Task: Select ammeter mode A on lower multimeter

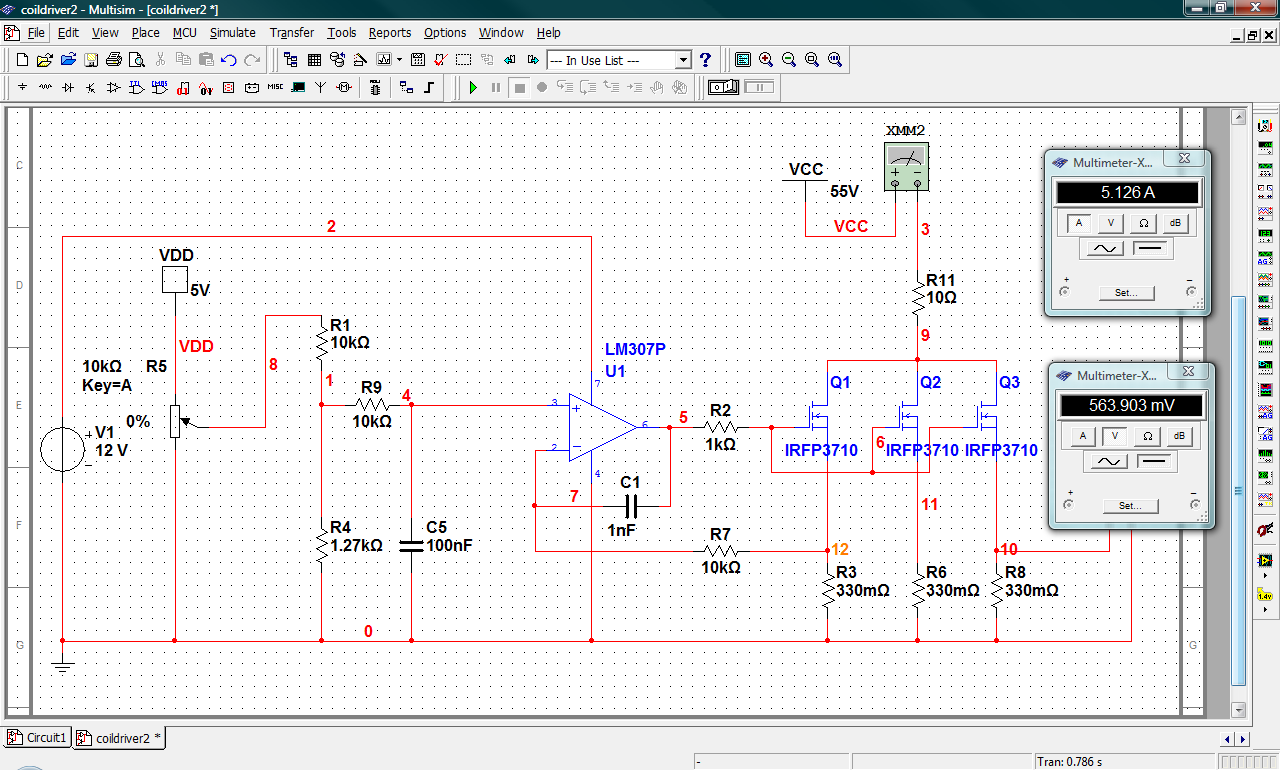Action: (1083, 436)
